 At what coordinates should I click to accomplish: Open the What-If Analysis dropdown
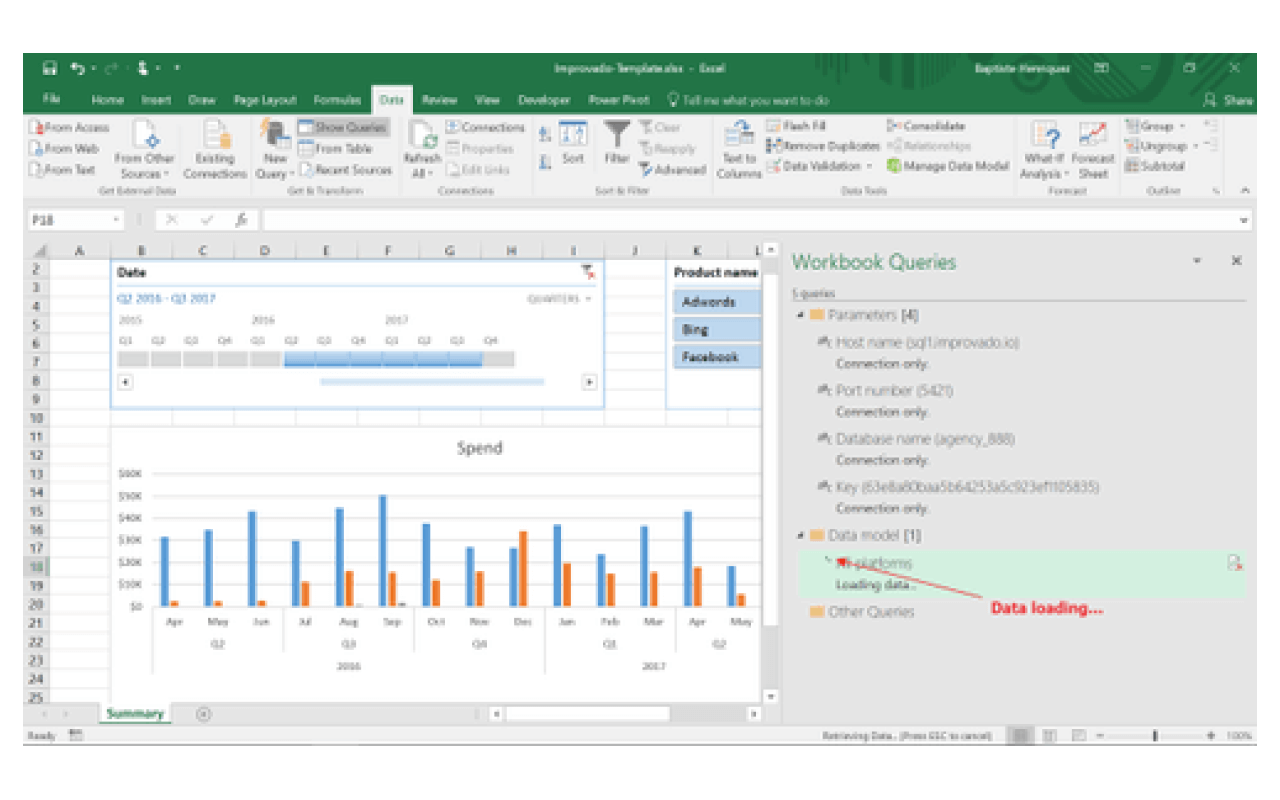coord(1044,149)
